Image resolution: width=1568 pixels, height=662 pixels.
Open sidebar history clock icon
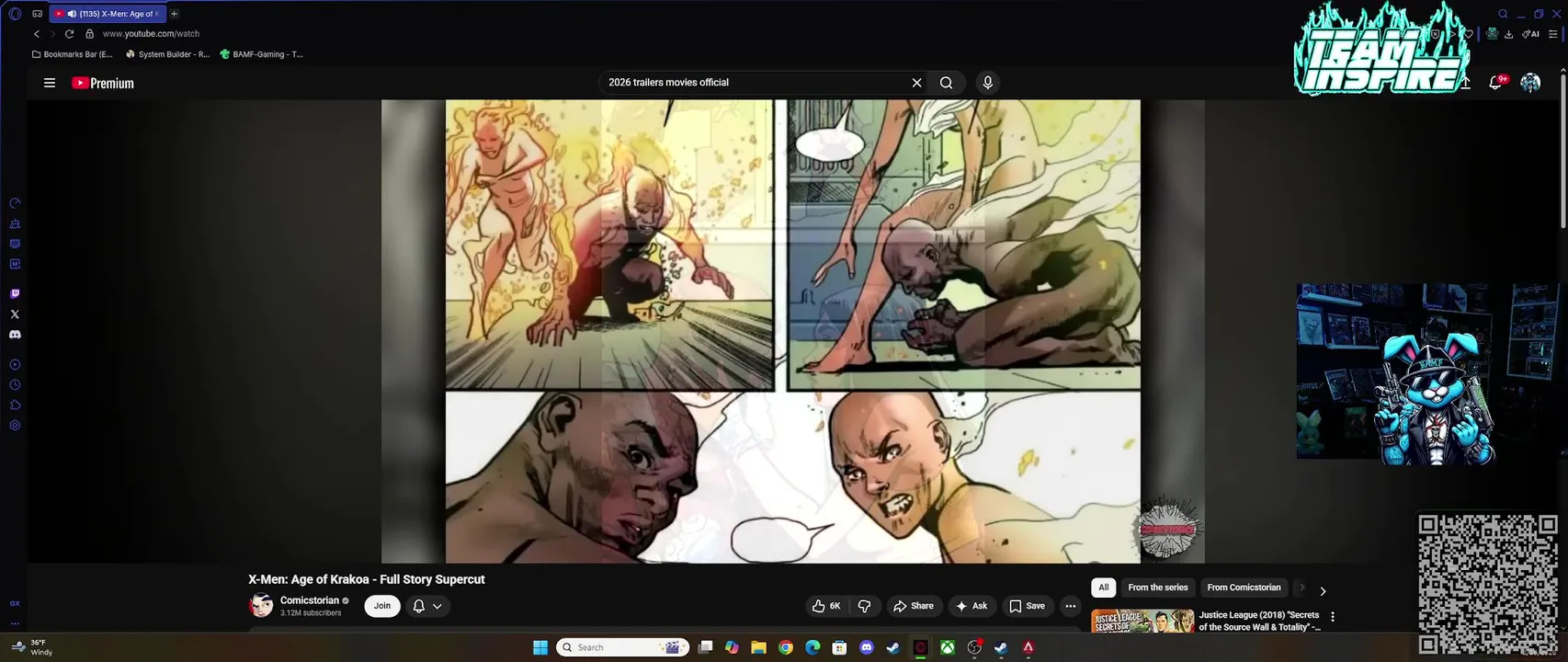(15, 385)
